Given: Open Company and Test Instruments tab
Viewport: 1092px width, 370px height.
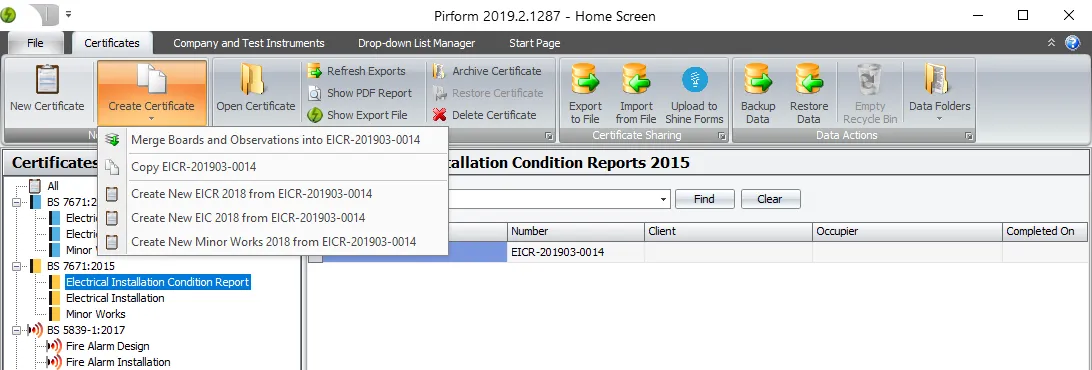Looking at the screenshot, I should tap(249, 43).
